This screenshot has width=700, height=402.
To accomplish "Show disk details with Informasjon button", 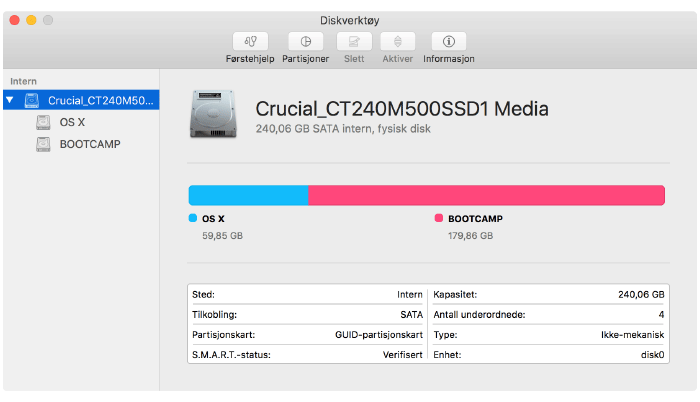I will tap(448, 42).
